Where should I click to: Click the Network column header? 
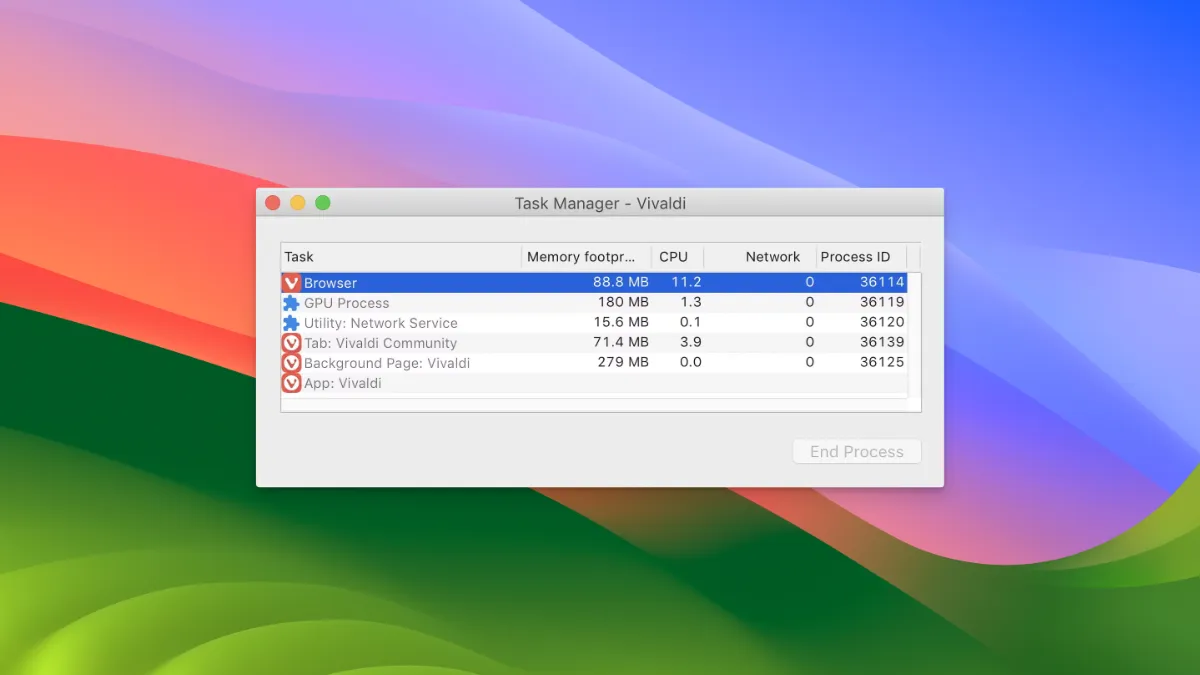(771, 257)
